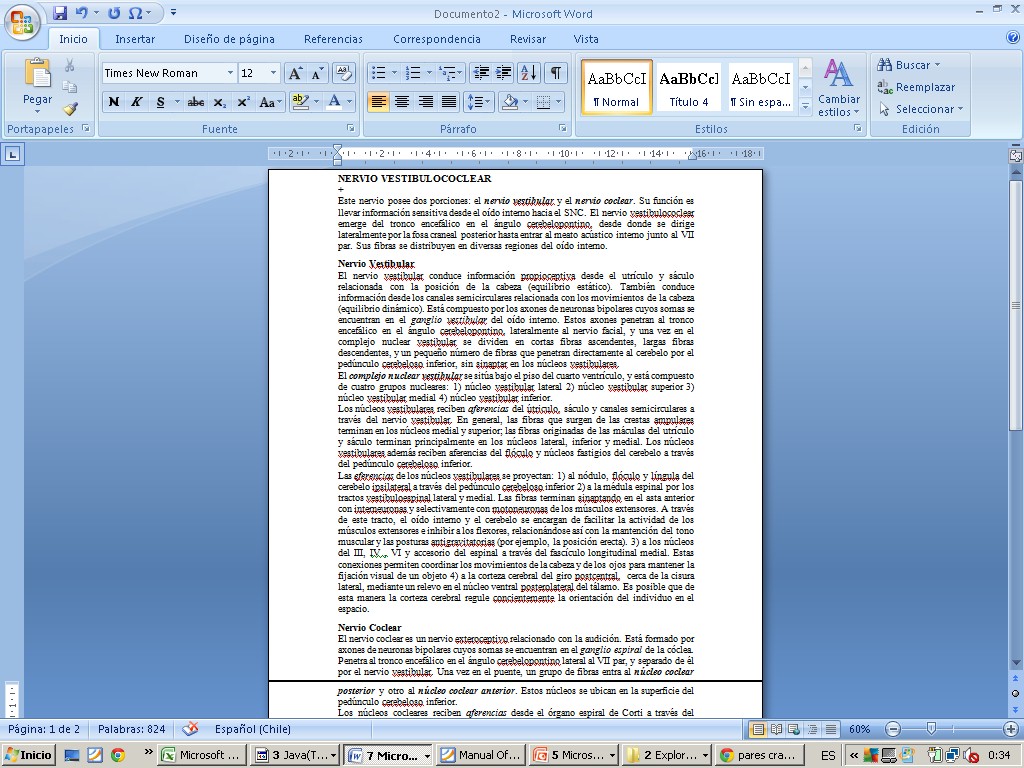1024x768 pixels.
Task: Click the Clear Formatting eraser icon
Action: click(344, 73)
